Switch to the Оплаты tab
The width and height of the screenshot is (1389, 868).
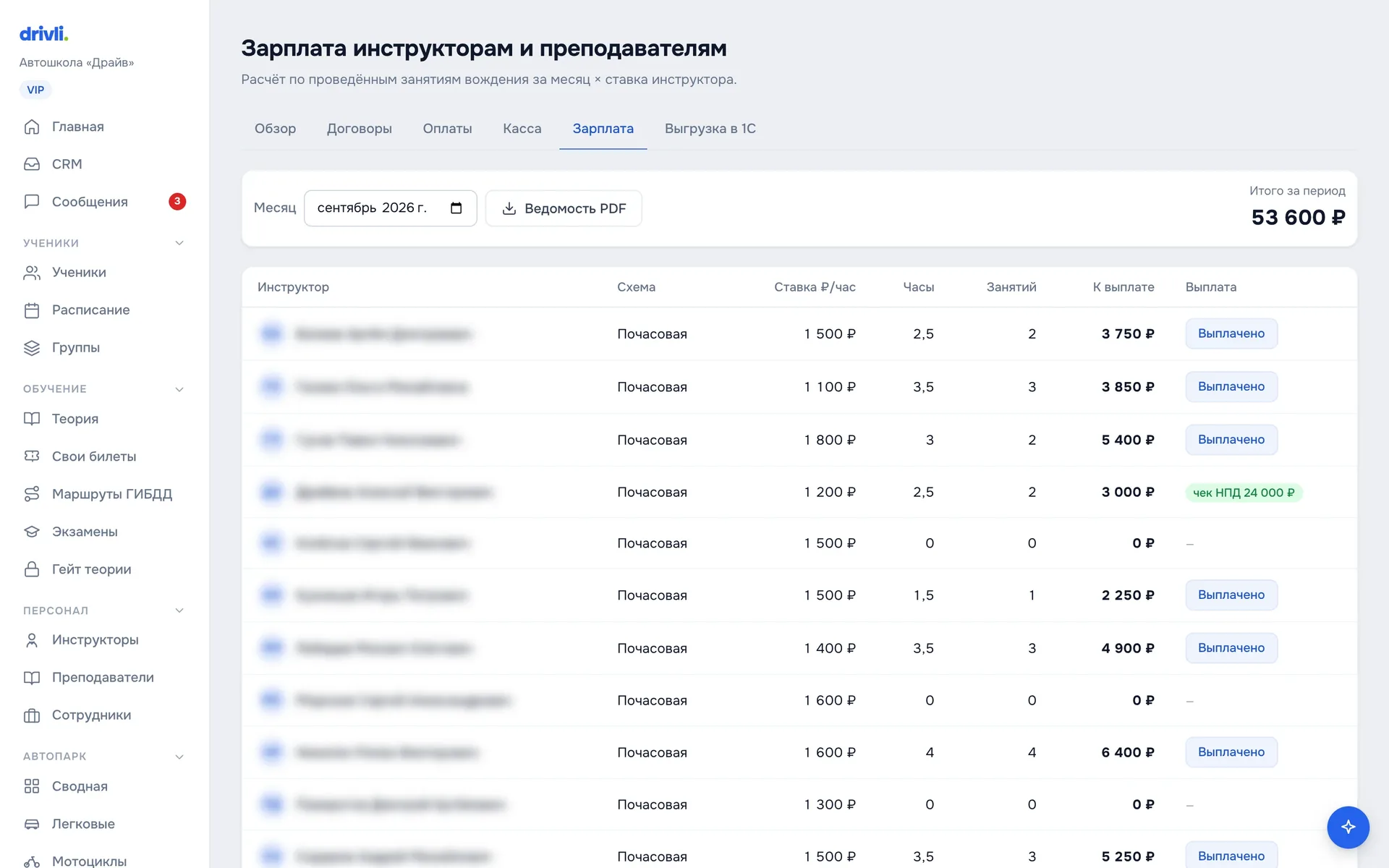tap(447, 129)
